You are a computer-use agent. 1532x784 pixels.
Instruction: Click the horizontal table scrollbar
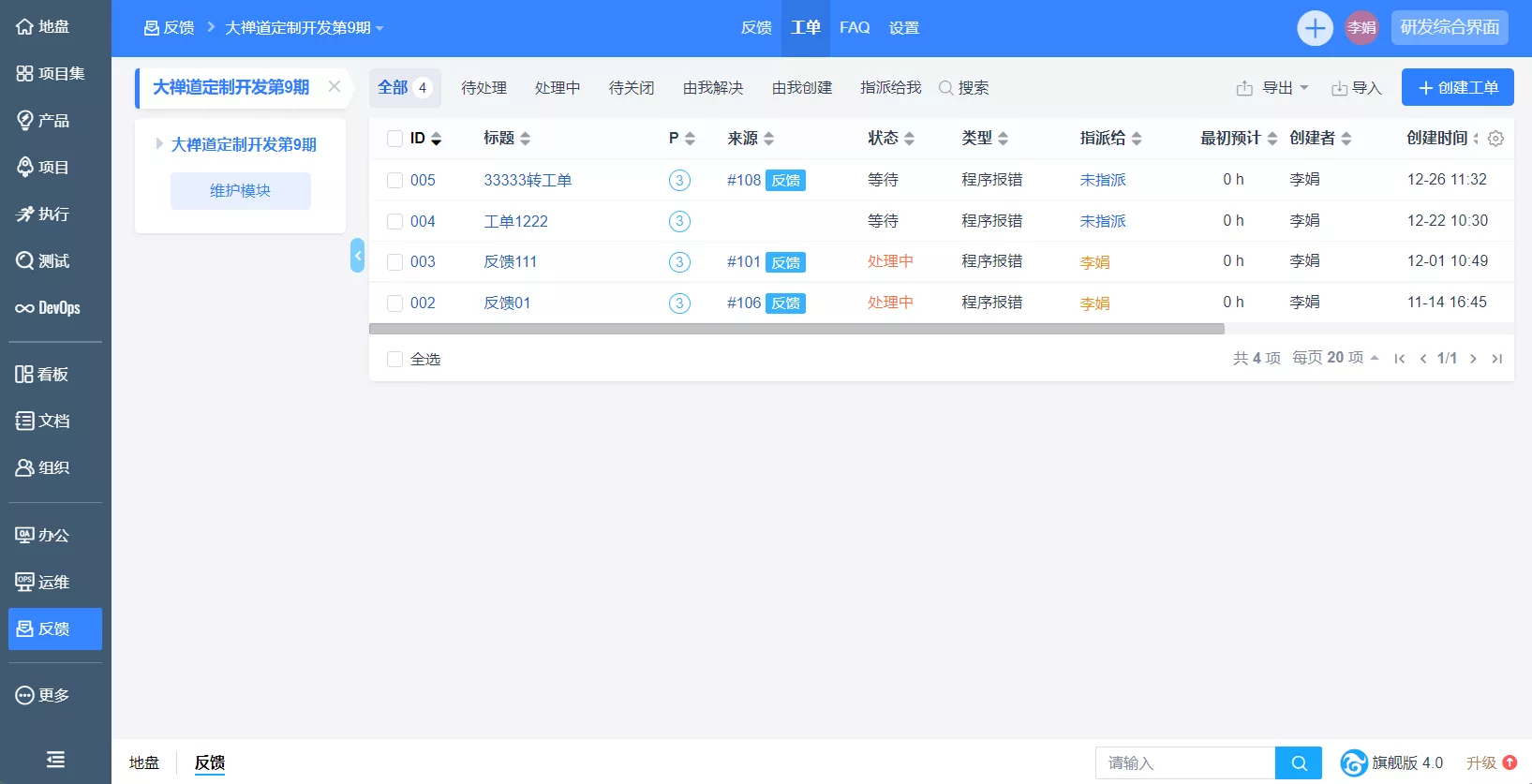796,329
